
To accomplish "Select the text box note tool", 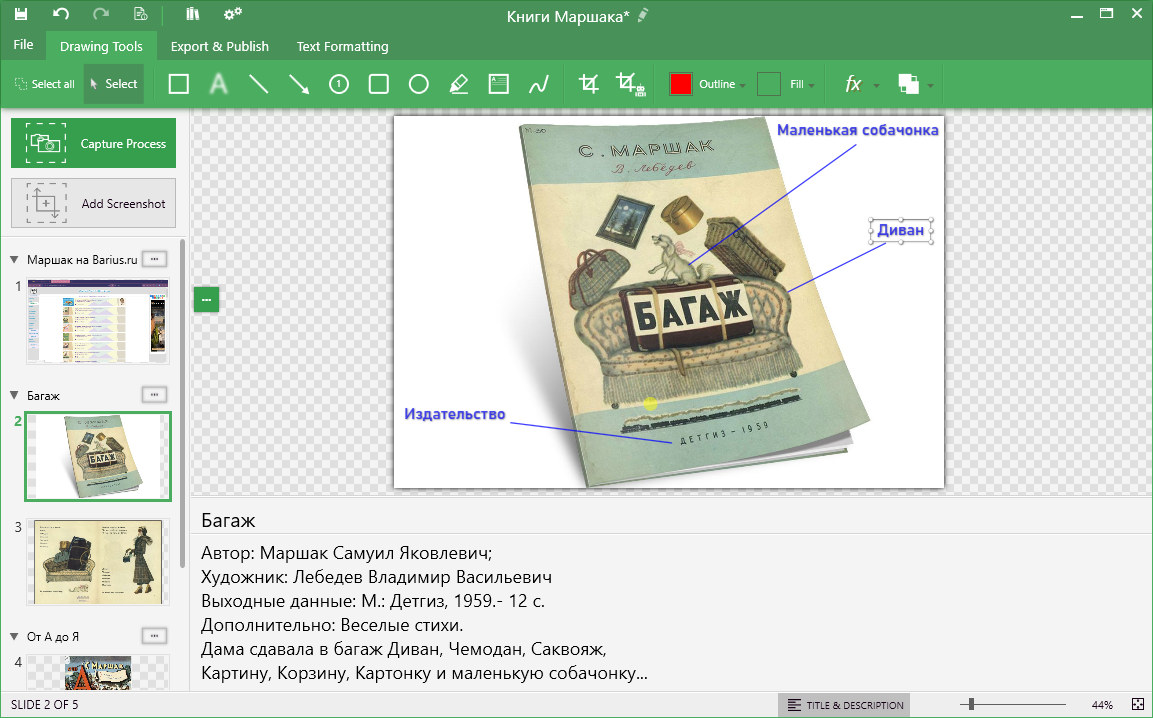I will pos(499,84).
